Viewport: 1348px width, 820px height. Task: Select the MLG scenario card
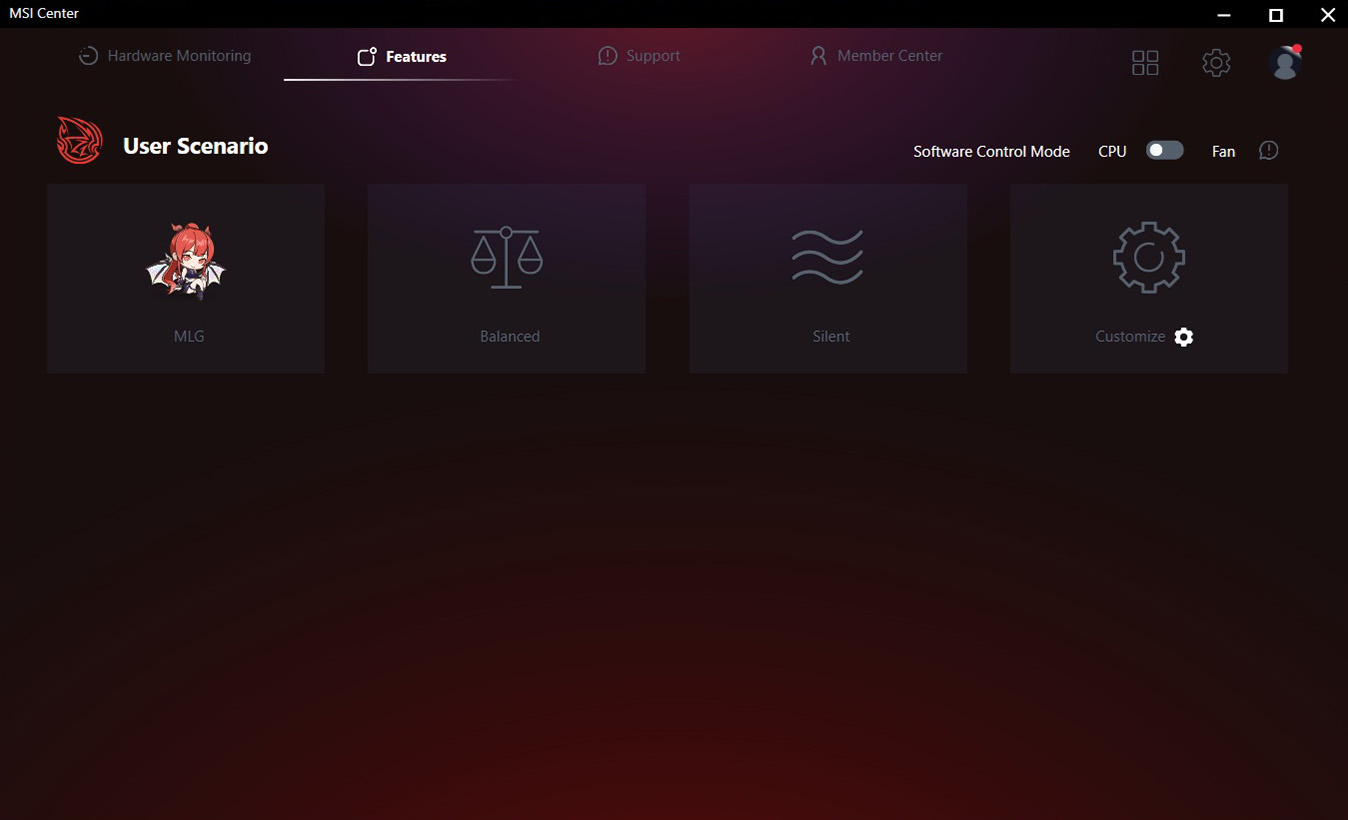tap(186, 279)
